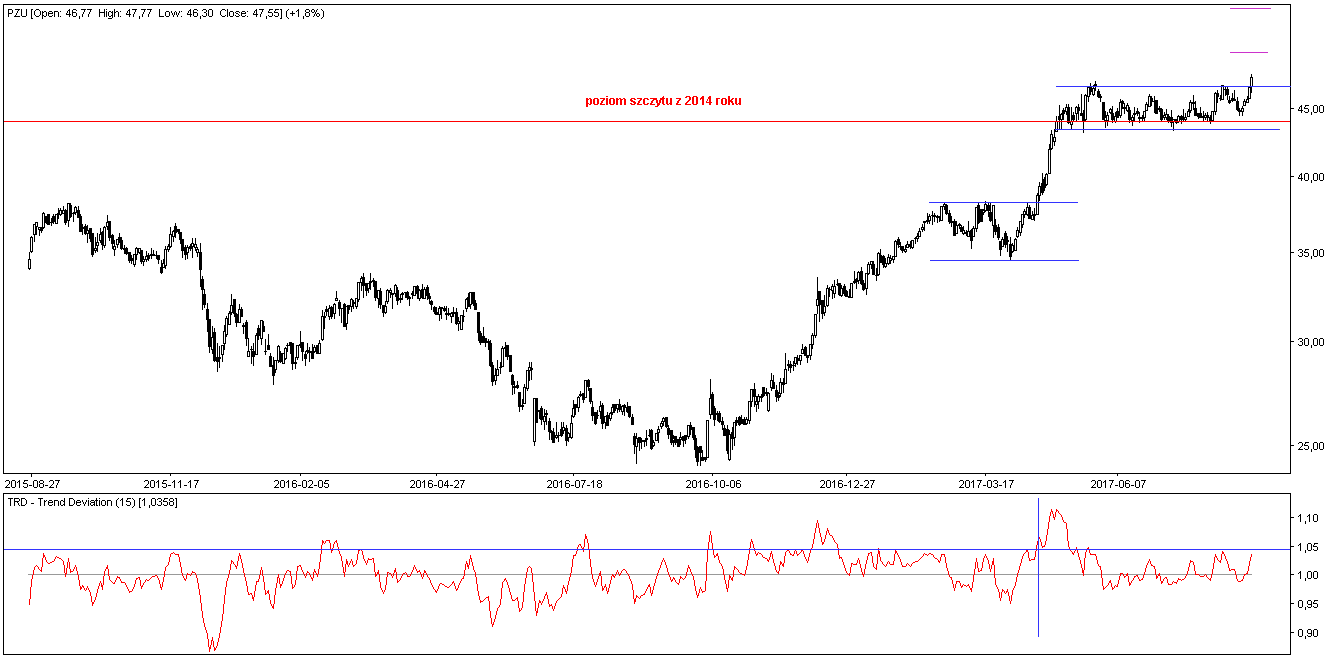Viewport: 1331px width, 655px height.
Task: Select the lower magenta target line
Action: (1249, 52)
